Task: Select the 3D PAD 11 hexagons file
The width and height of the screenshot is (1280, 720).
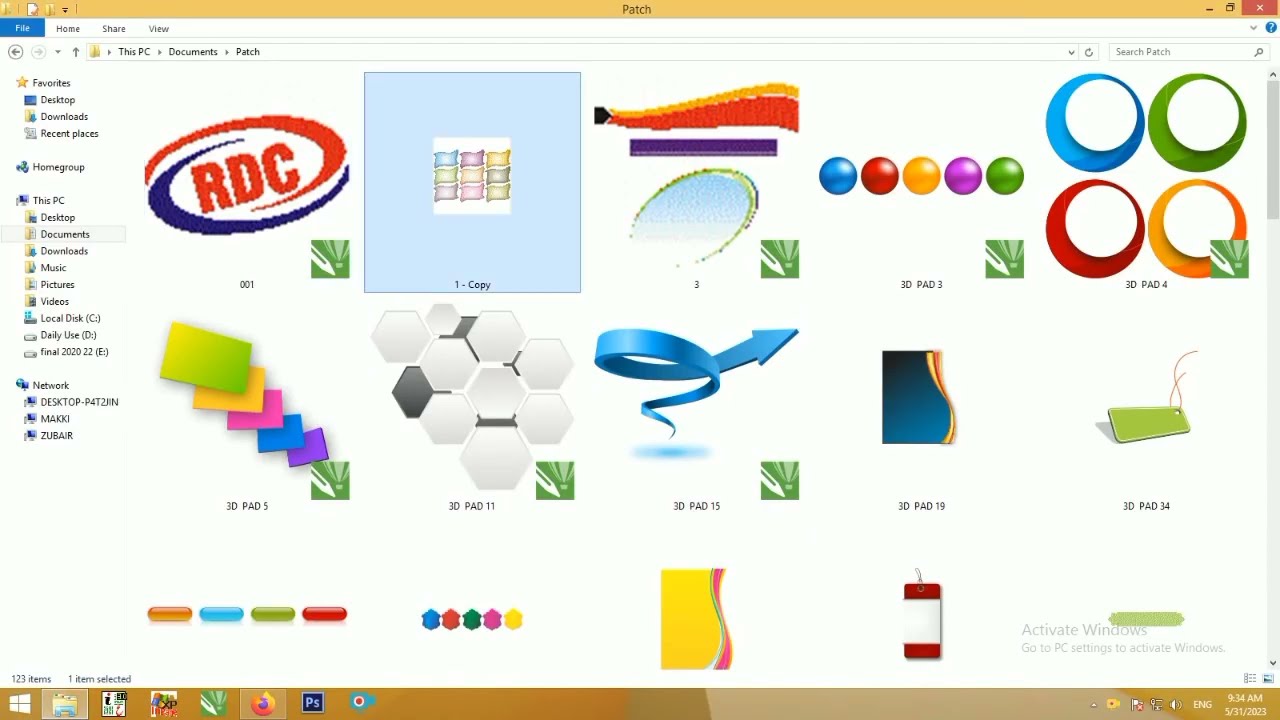Action: pos(472,404)
